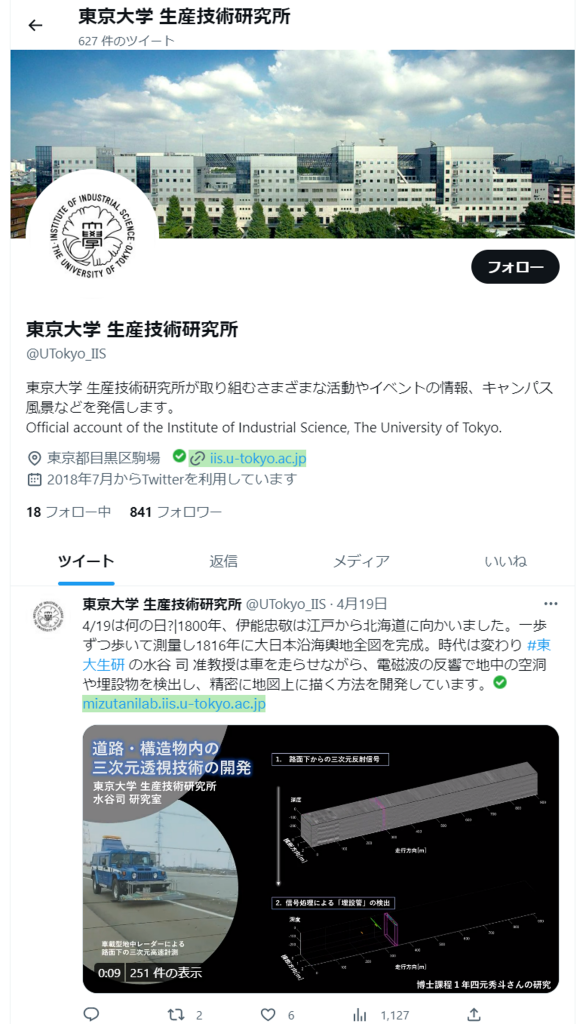Go back using the left arrow
Image resolution: width=586 pixels, height=1024 pixels.
click(35, 25)
